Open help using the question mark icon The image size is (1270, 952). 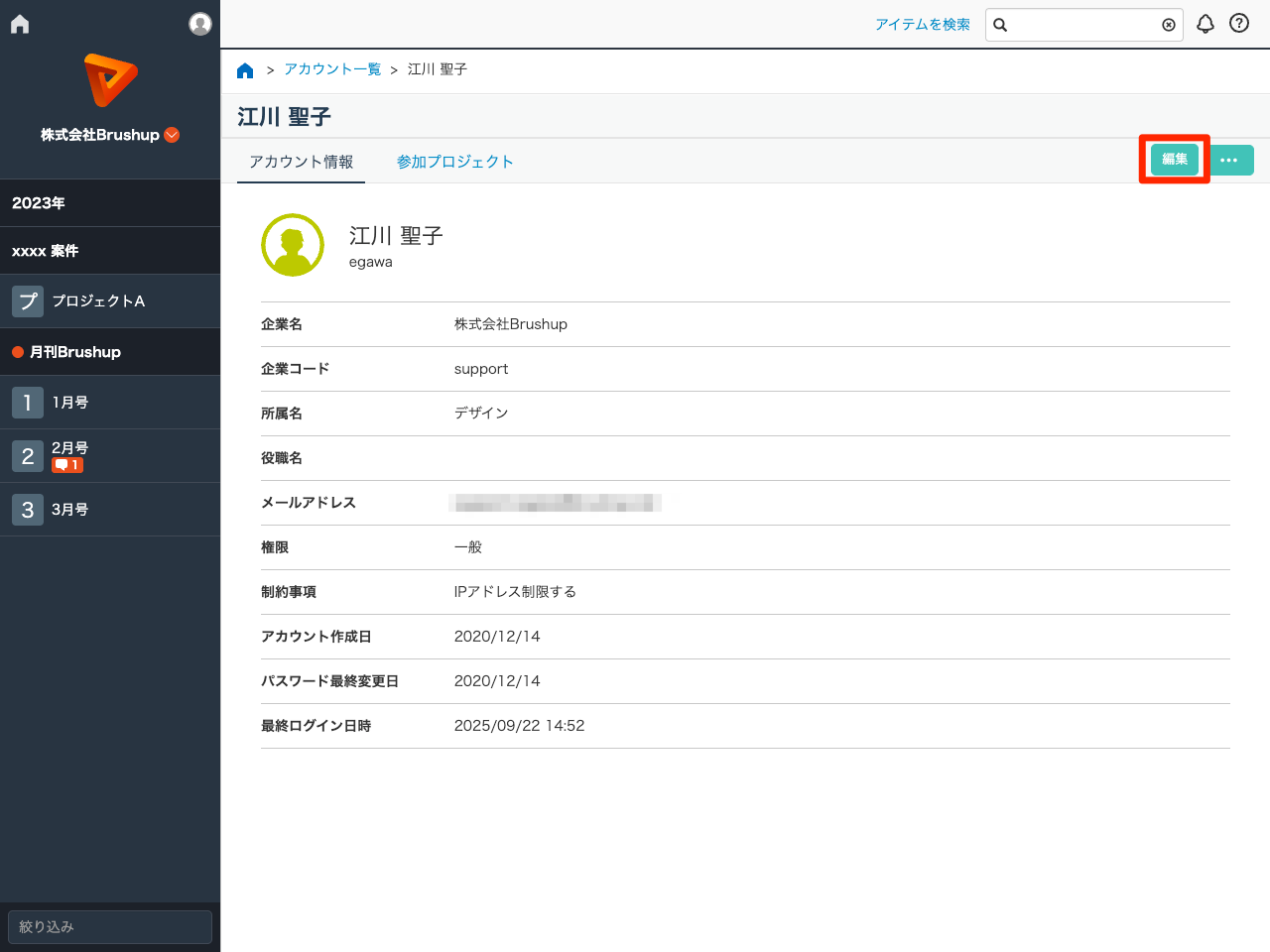coord(1238,23)
